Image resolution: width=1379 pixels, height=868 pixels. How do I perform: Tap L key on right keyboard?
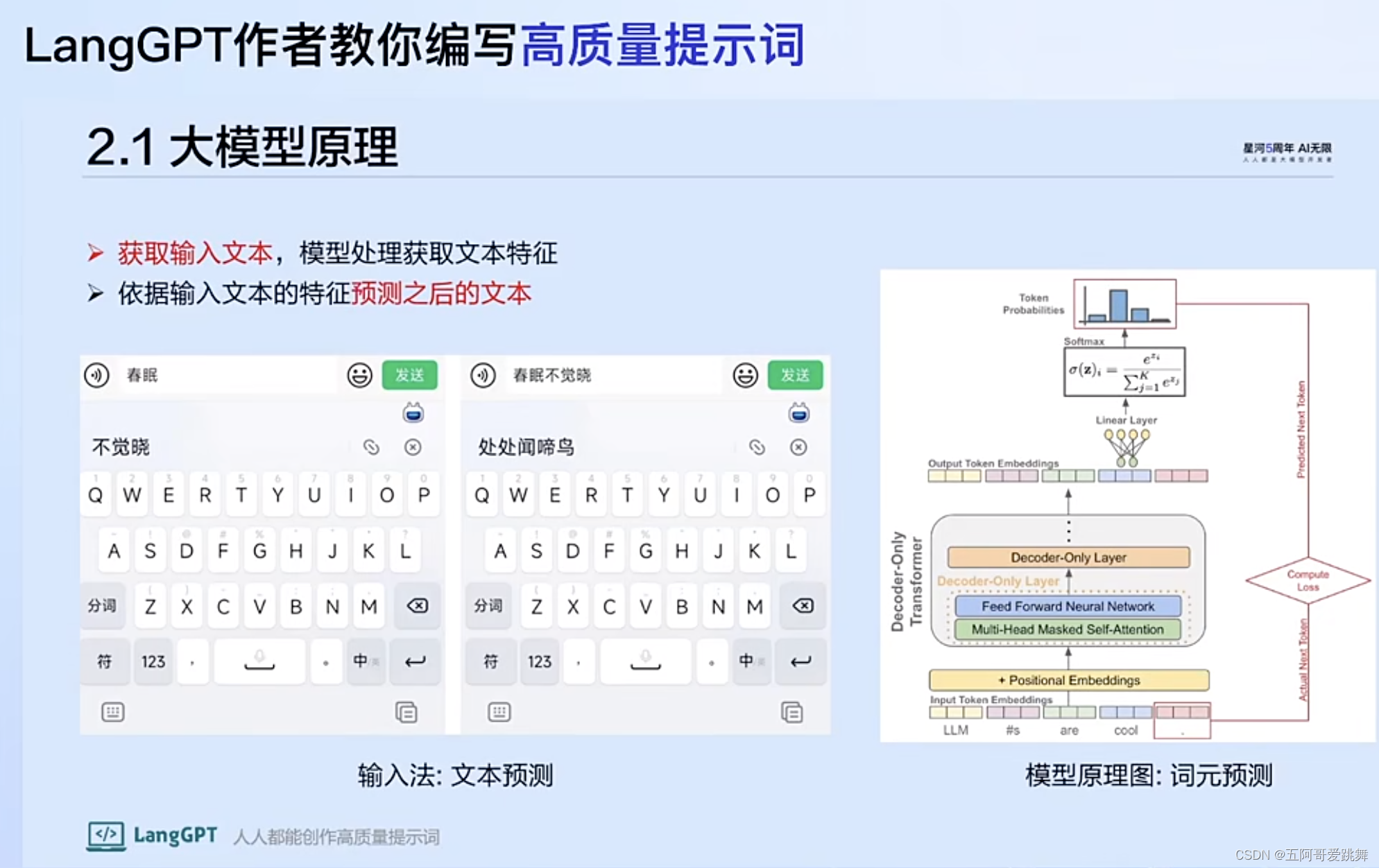click(x=791, y=550)
